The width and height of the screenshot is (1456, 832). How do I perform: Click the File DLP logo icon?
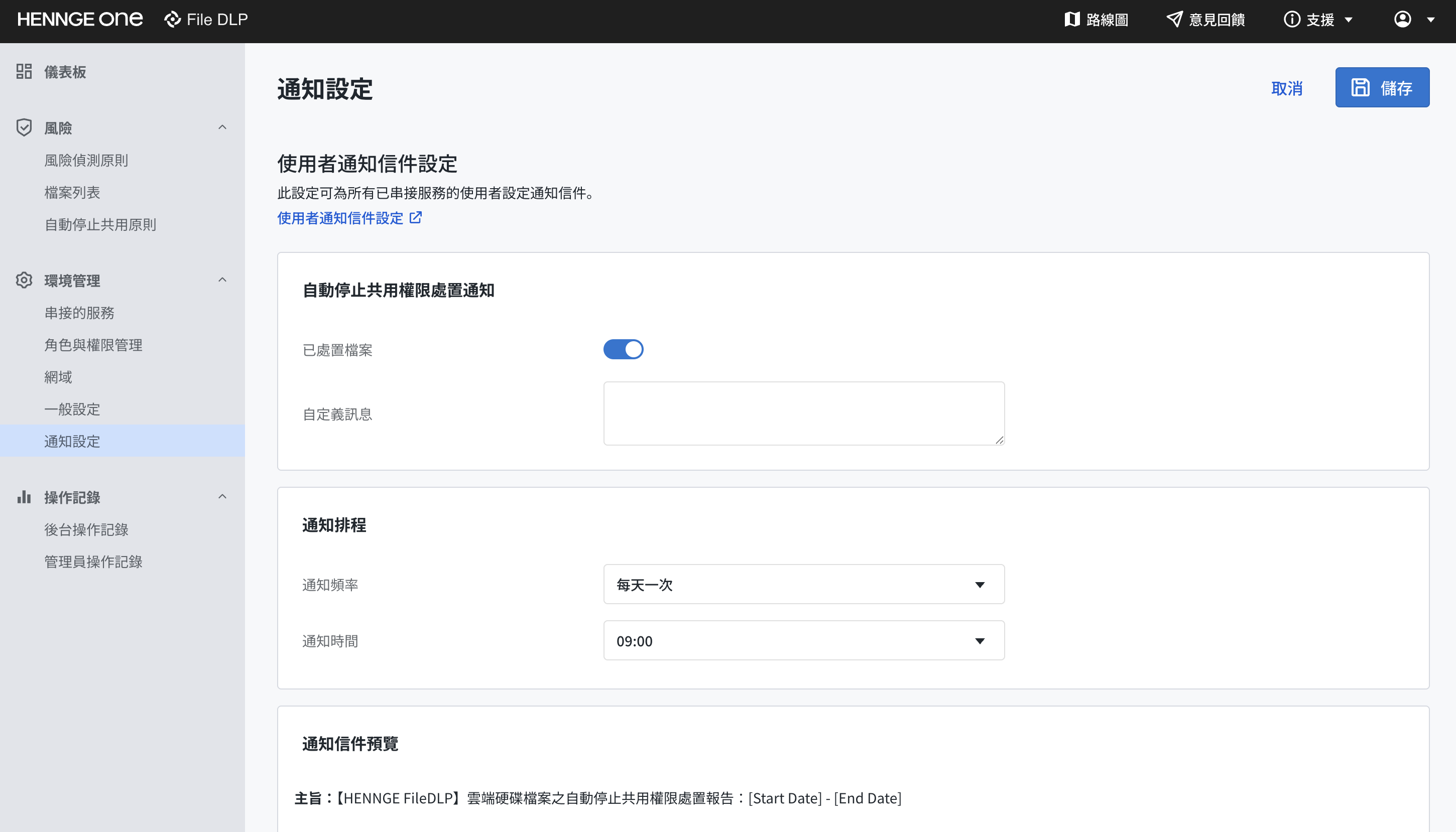click(173, 20)
